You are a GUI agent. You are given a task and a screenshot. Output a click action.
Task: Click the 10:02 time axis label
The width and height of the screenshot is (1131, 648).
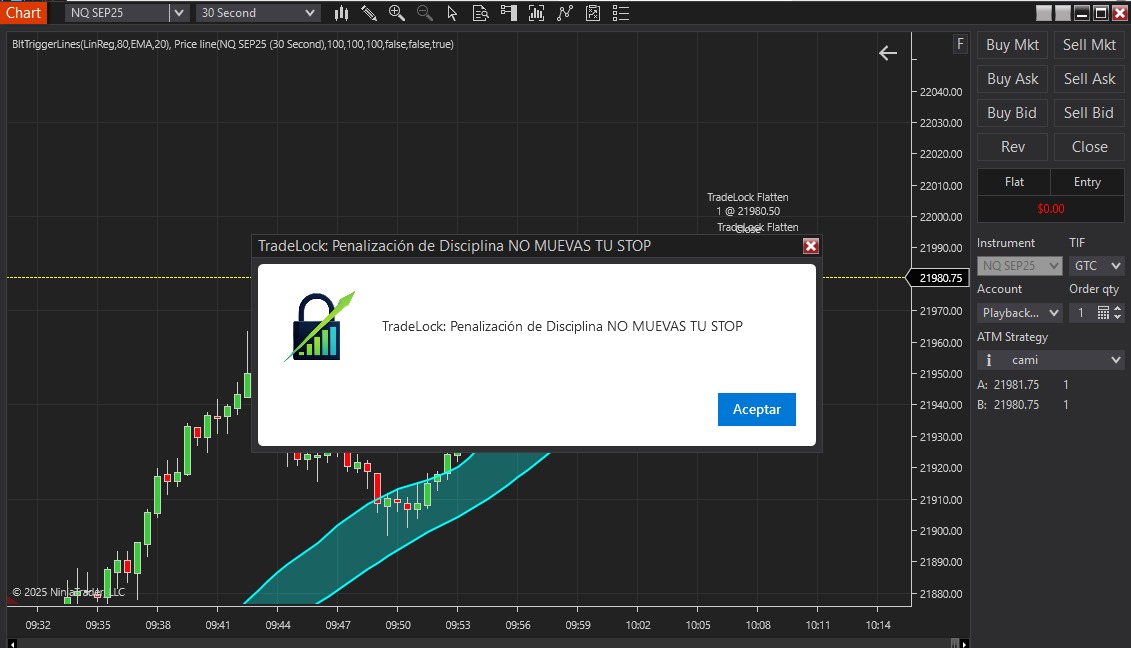638,625
